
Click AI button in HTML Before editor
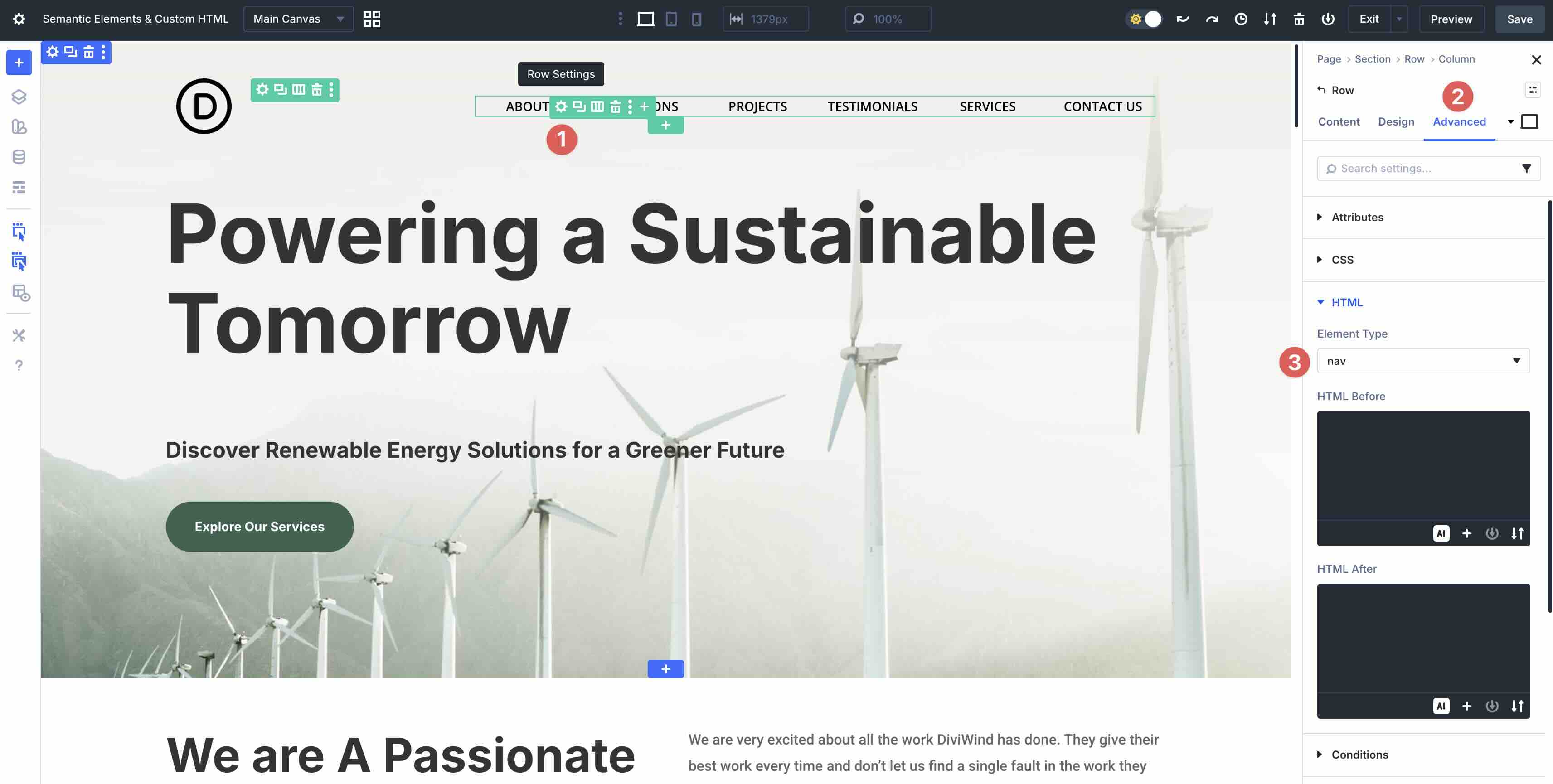1441,533
